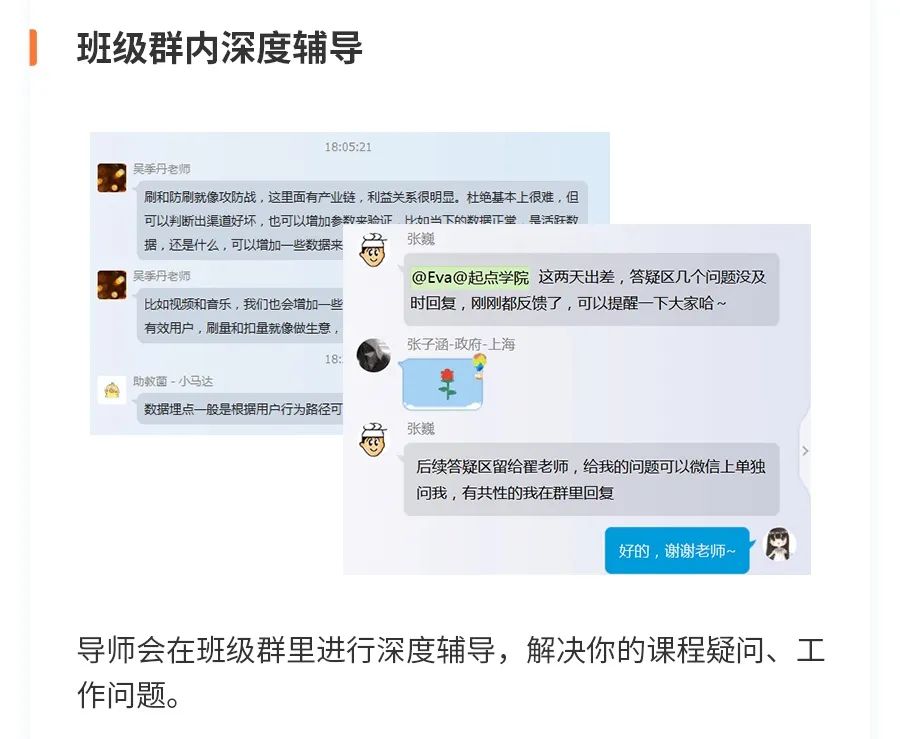Click the 班级群内深度辅导 heading
Viewport: 900px width, 739px height.
click(220, 48)
